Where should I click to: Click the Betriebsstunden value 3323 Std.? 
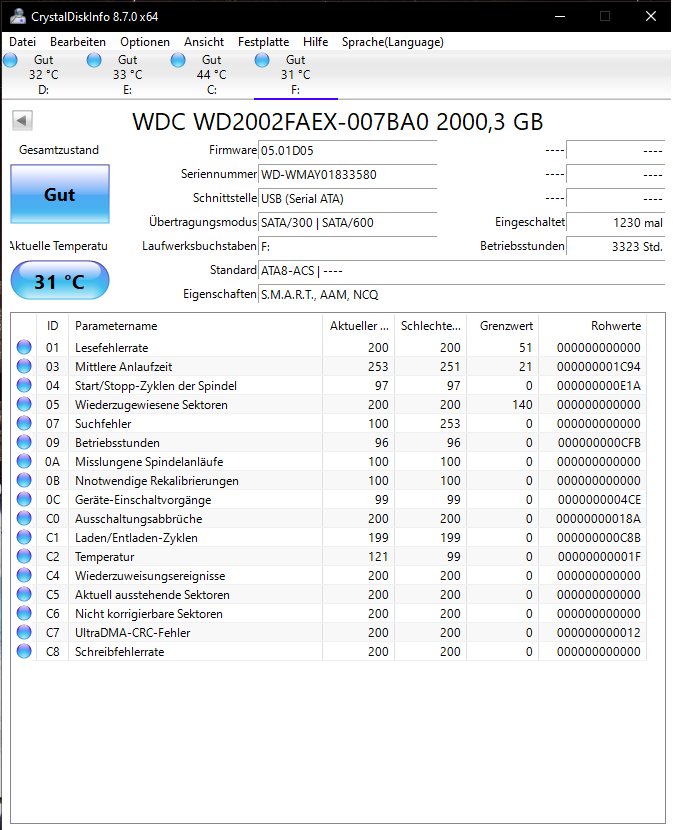point(615,247)
